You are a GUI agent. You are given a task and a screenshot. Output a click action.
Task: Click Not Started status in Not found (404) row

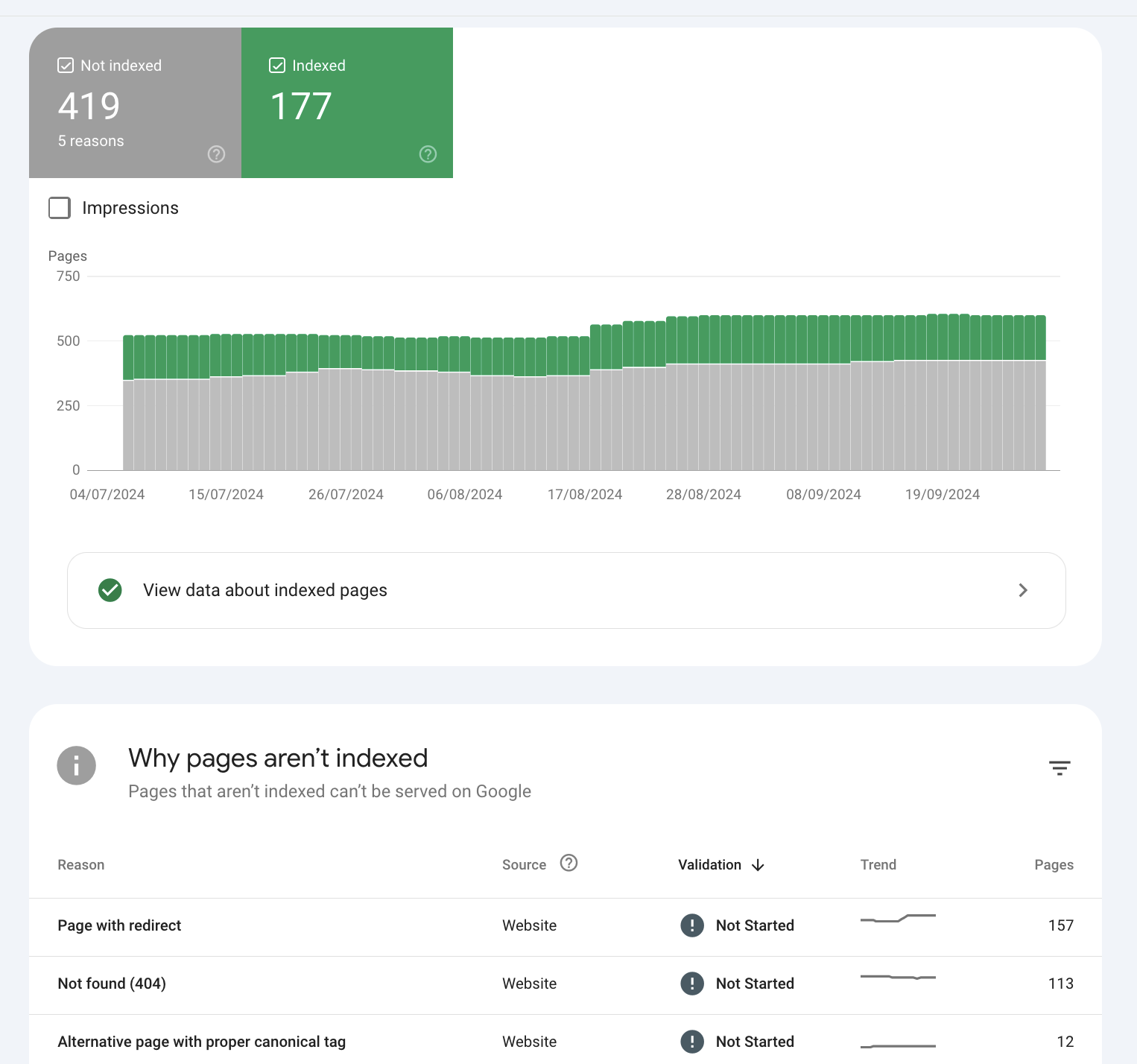[755, 984]
